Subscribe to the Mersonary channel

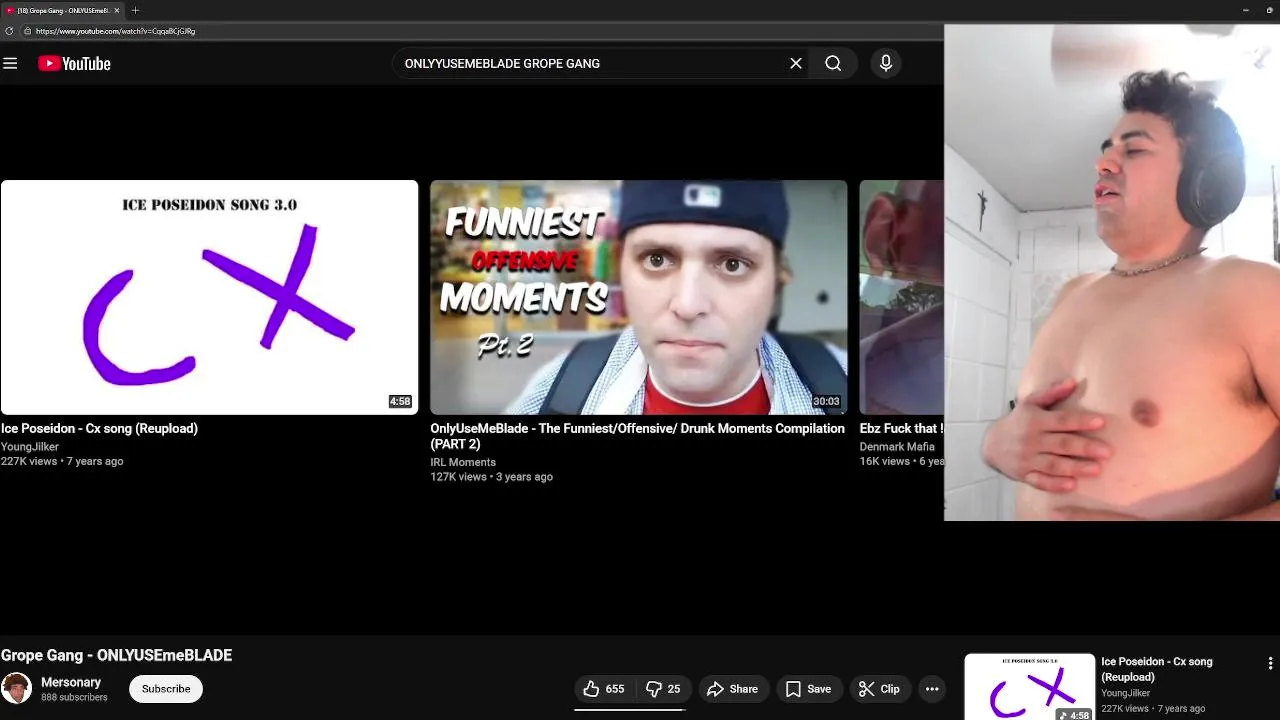pyautogui.click(x=166, y=689)
